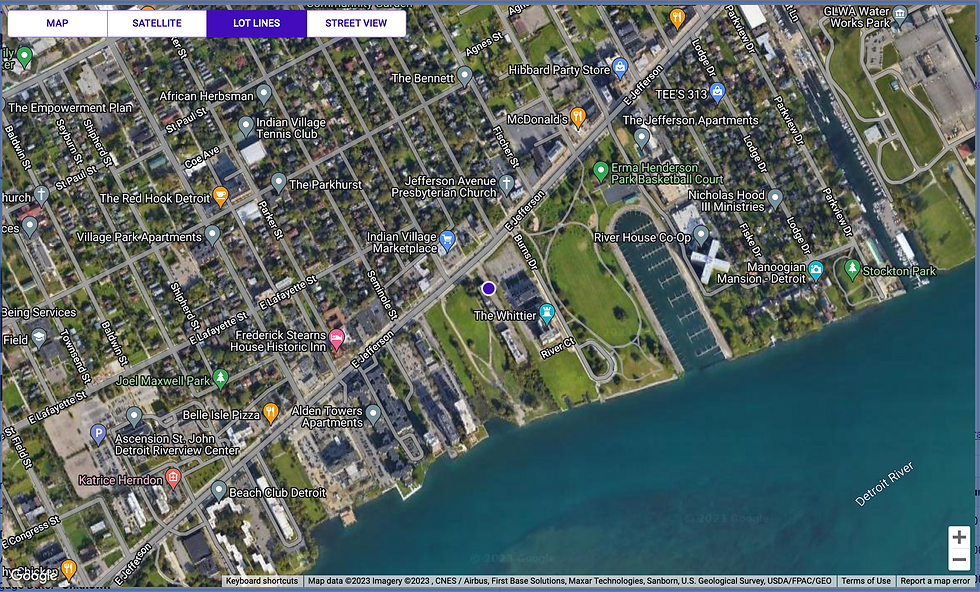This screenshot has height=592, width=980.
Task: Select the McDonald's restaurant pin
Action: click(578, 117)
